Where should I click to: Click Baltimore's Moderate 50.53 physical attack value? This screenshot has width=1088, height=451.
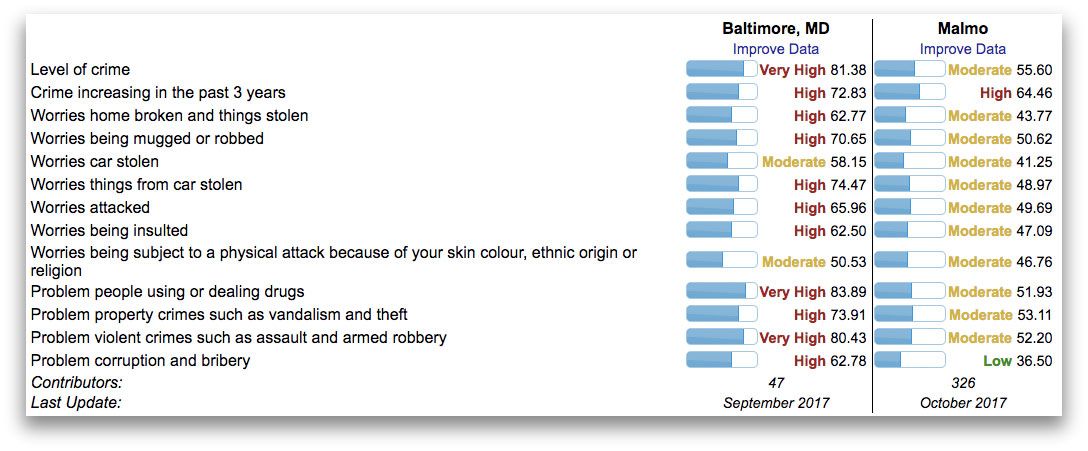pos(813,262)
